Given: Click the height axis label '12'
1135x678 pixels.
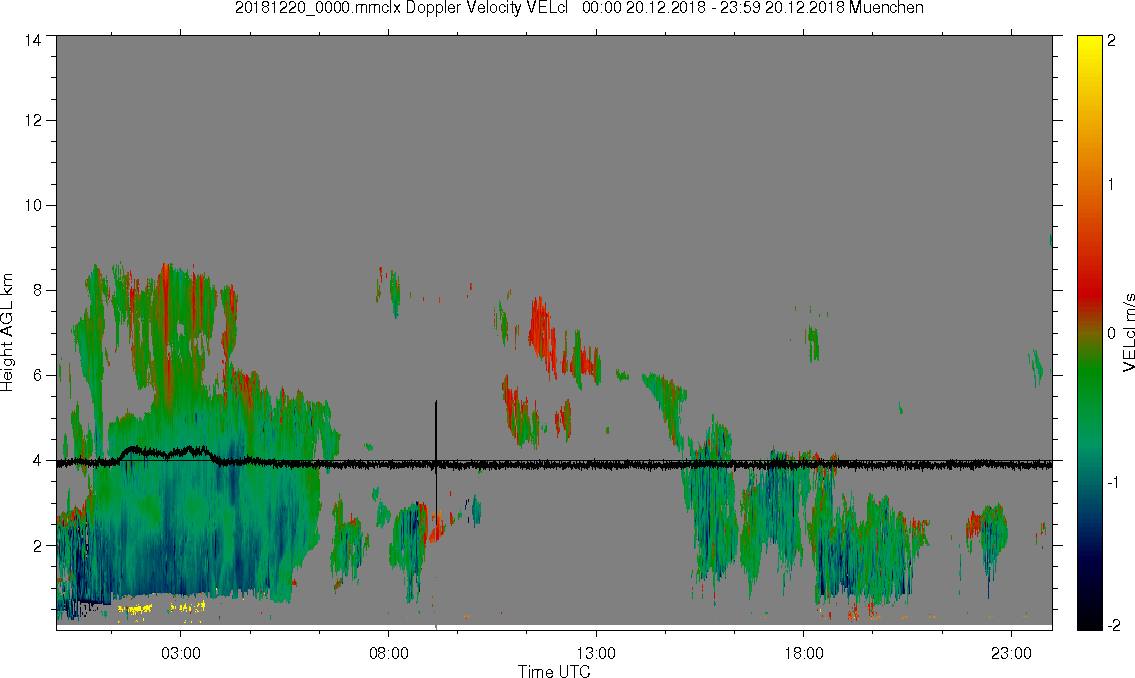Looking at the screenshot, I should pyautogui.click(x=33, y=120).
